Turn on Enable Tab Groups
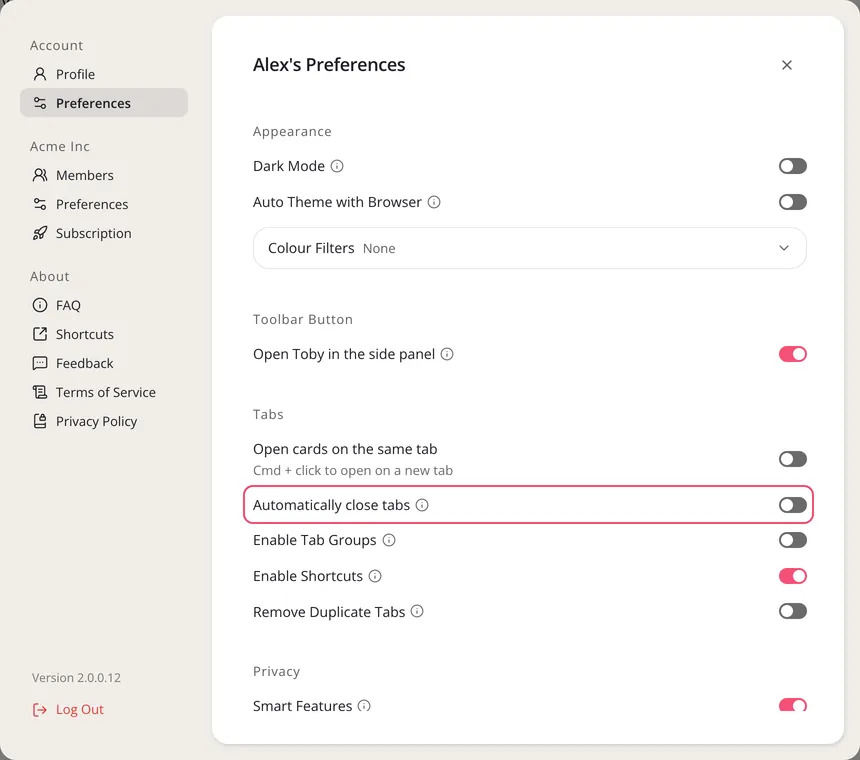Viewport: 860px width, 760px height. [x=793, y=540]
